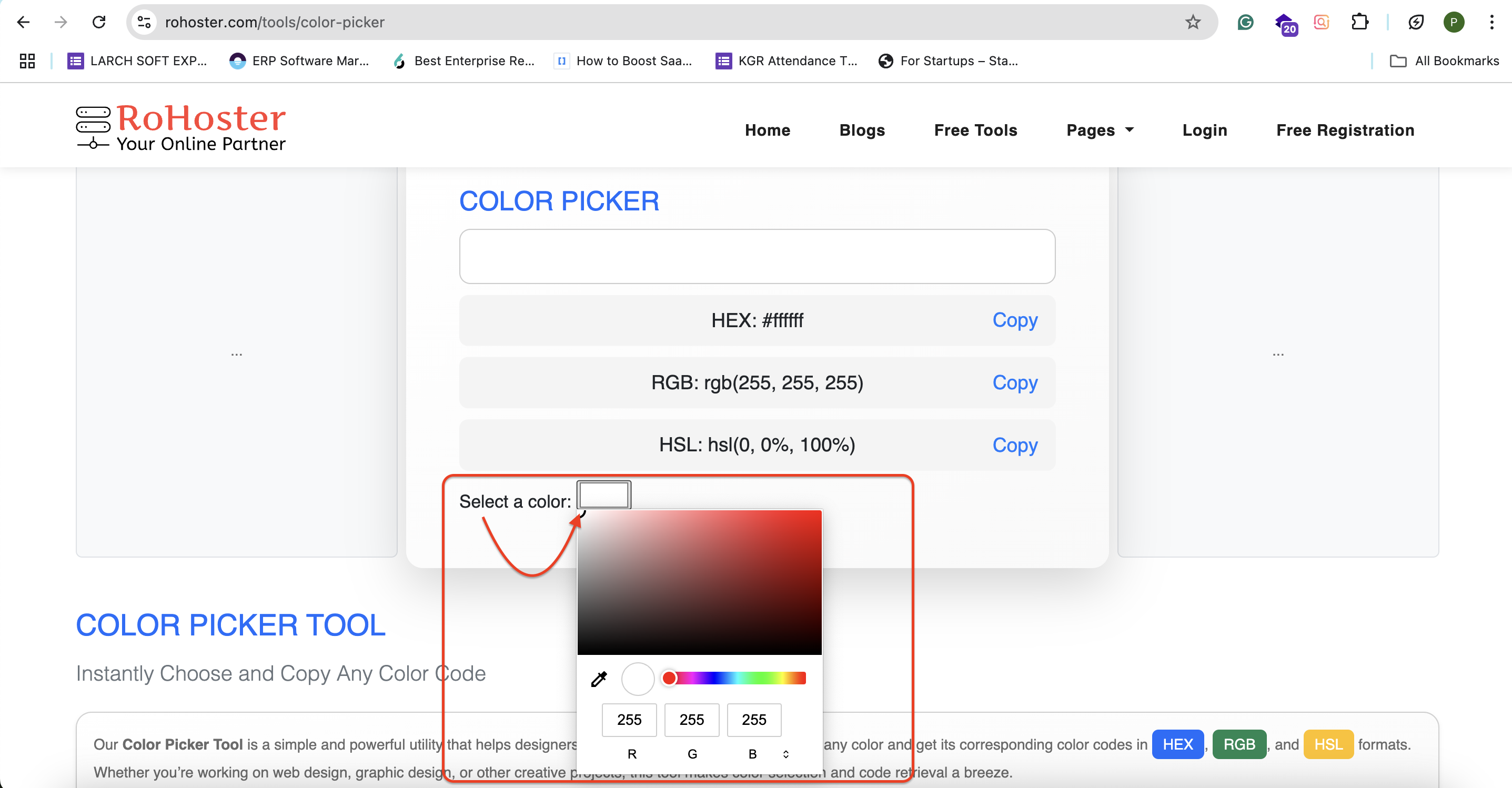Image resolution: width=1512 pixels, height=788 pixels.
Task: Click the hue slider red handle
Action: click(x=669, y=678)
